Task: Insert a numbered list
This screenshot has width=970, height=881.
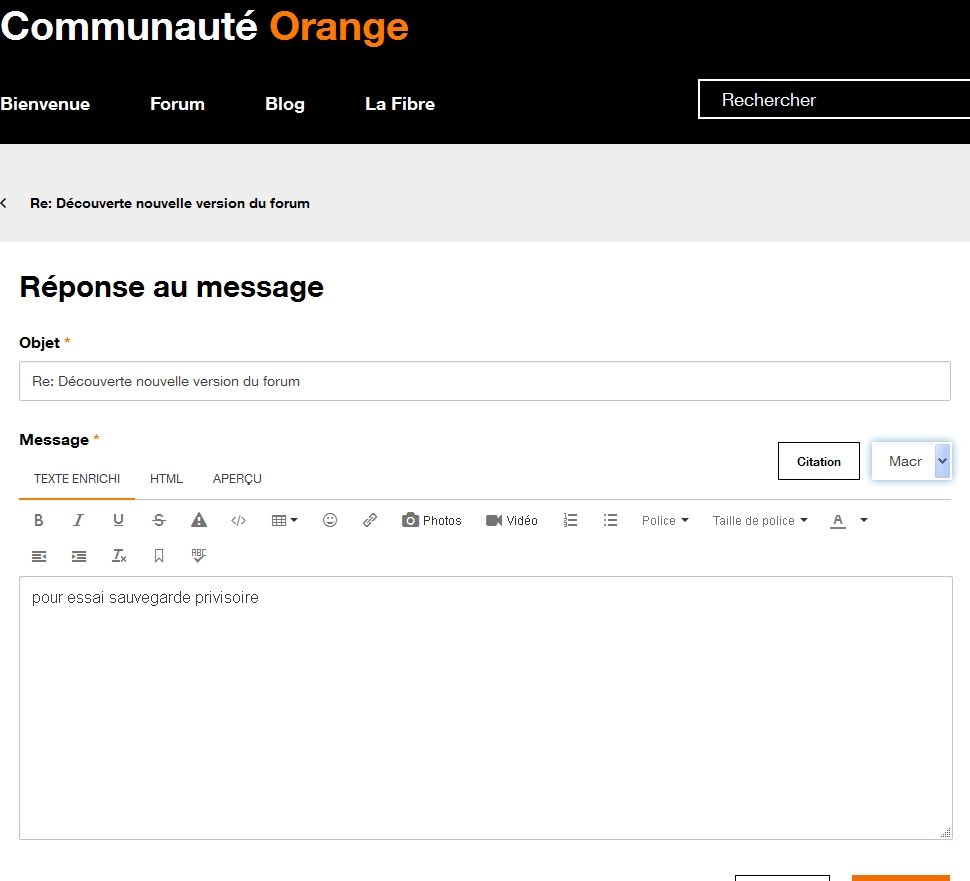Action: [570, 520]
